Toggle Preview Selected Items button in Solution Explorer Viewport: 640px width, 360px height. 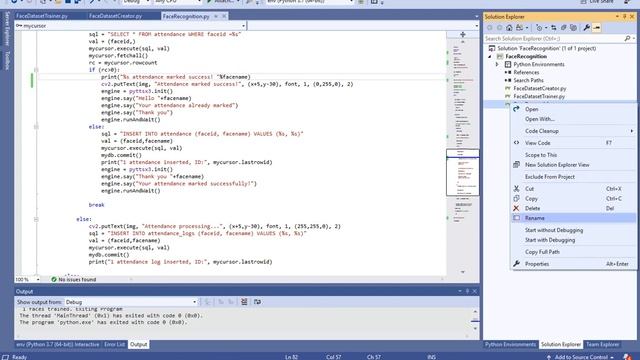pos(596,28)
